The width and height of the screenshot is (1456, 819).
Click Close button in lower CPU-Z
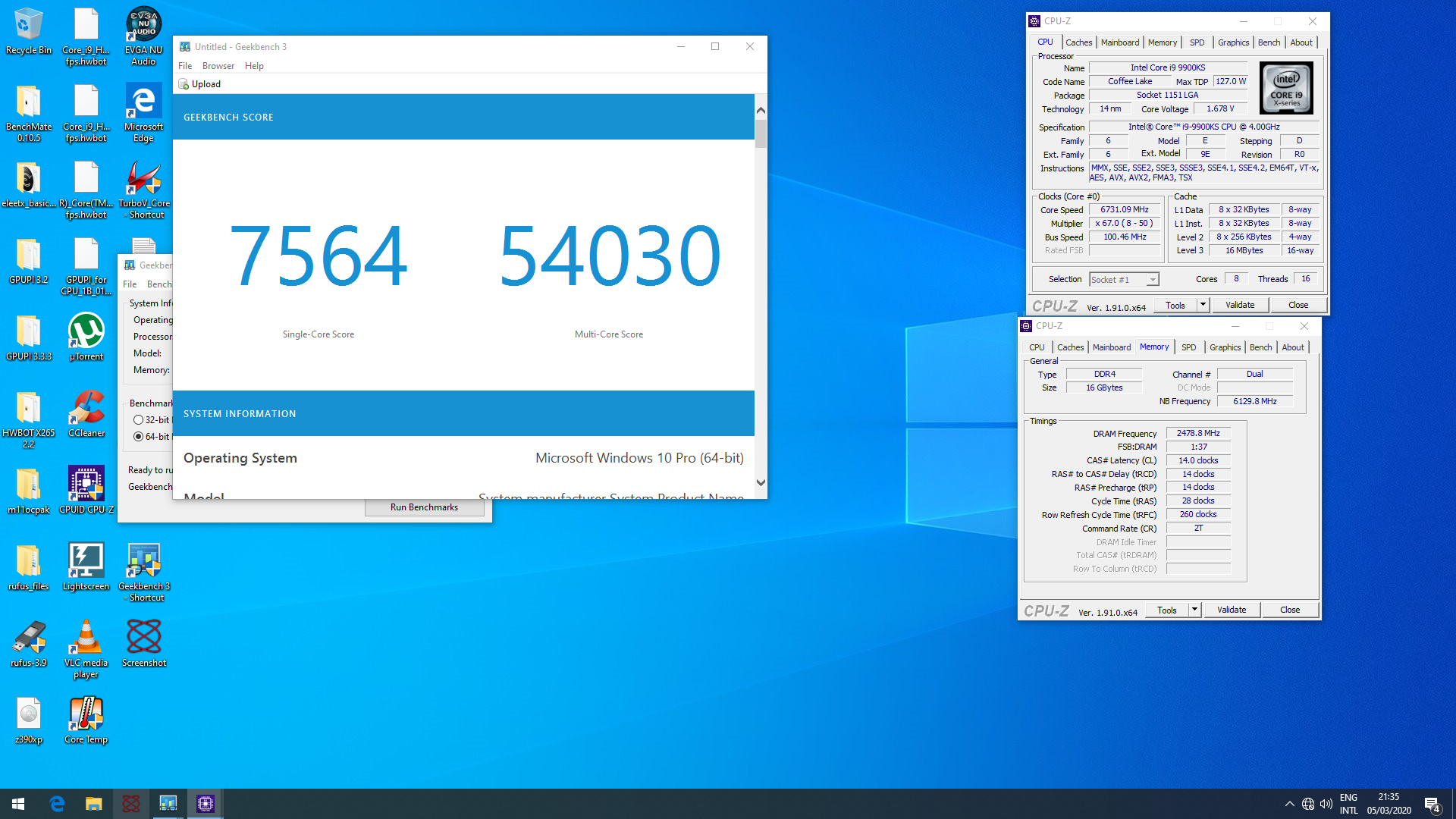coord(1290,610)
